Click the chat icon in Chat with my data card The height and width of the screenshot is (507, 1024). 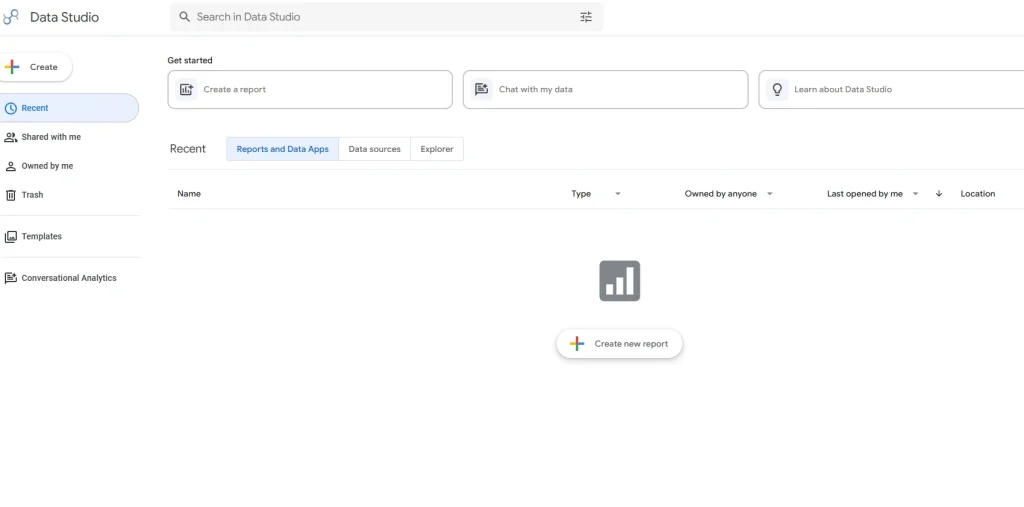coord(481,90)
